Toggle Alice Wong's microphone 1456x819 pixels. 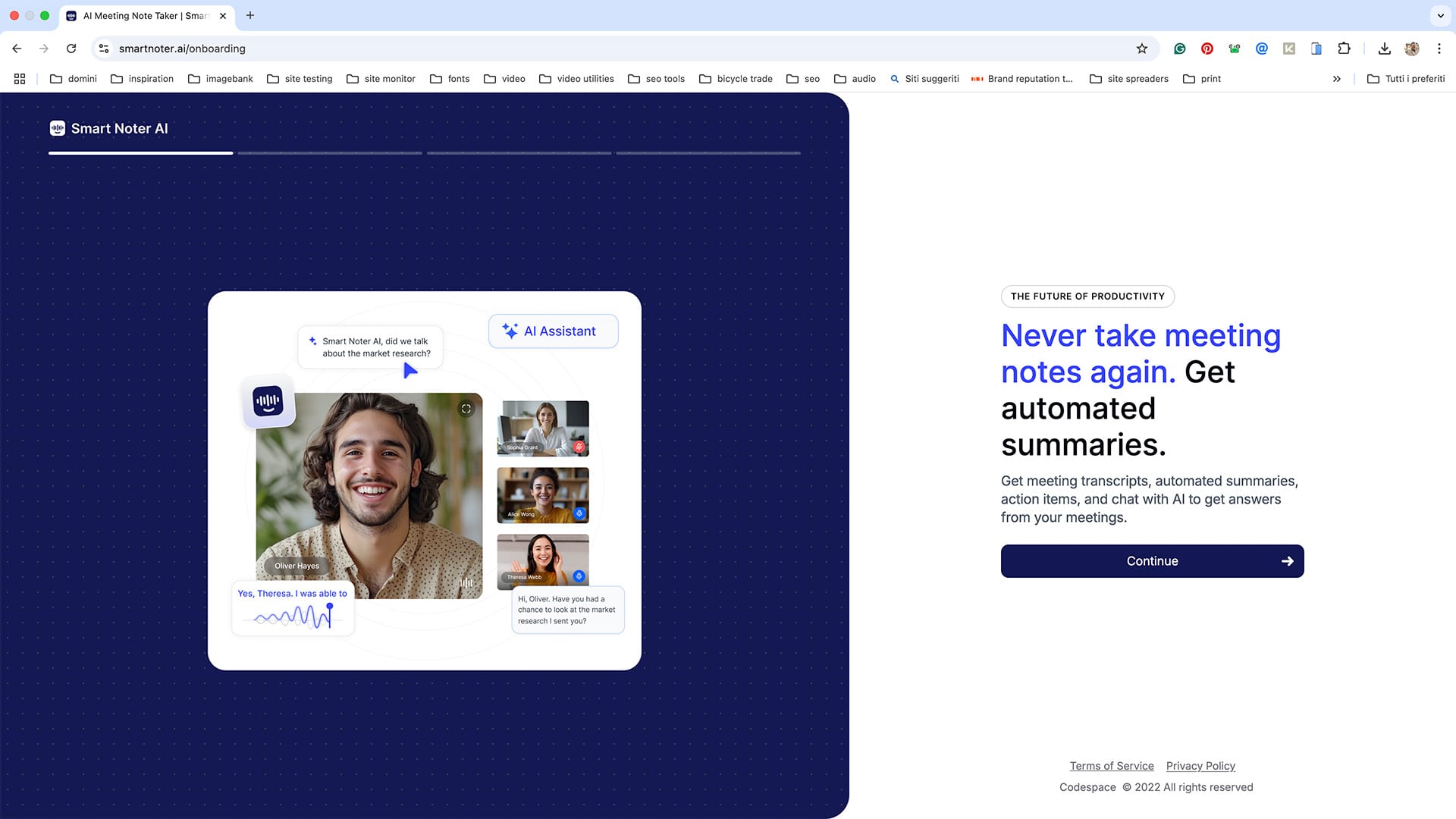coord(579,513)
